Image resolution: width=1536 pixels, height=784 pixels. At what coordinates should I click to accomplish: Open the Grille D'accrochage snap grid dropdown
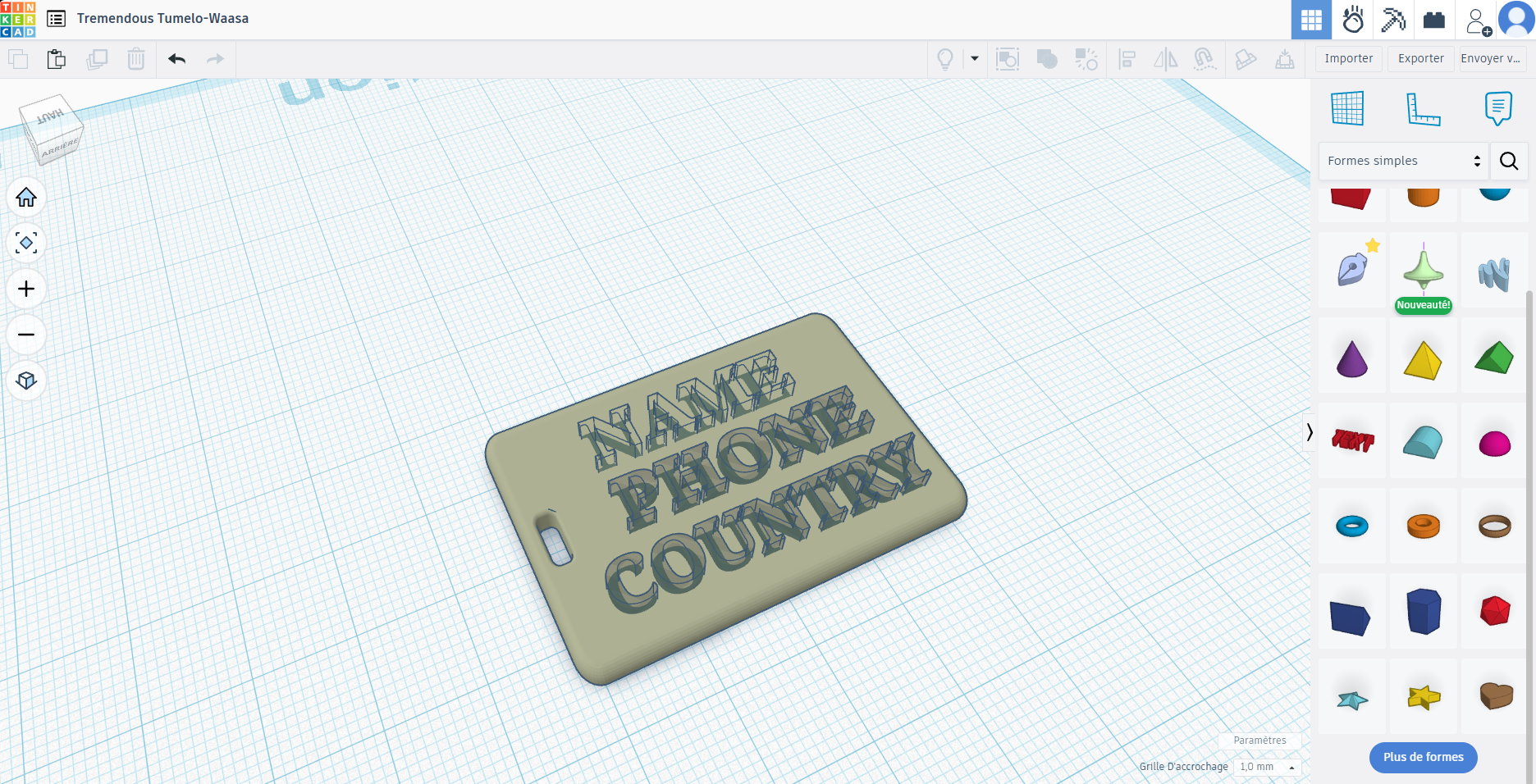pos(1268,767)
